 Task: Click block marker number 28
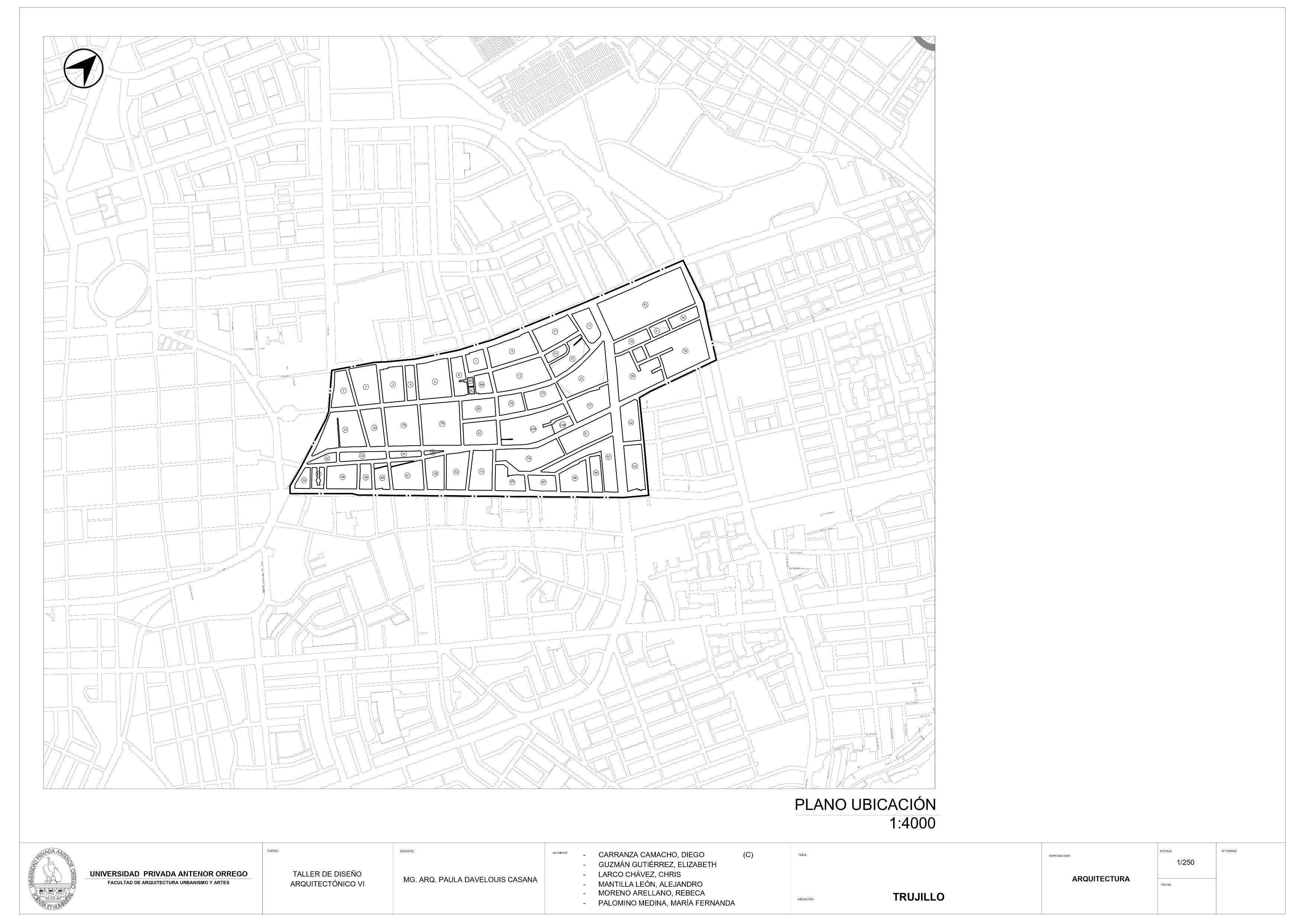tap(442, 423)
